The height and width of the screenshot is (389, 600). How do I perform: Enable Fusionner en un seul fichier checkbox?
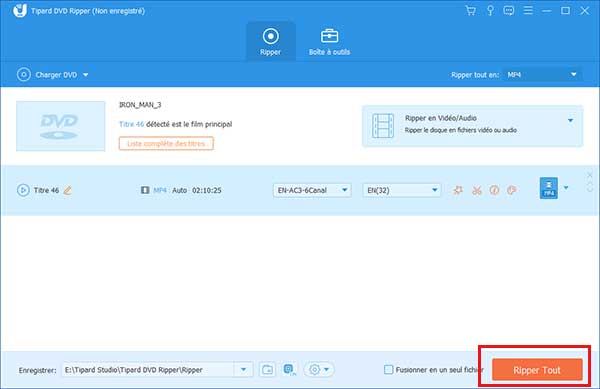388,369
